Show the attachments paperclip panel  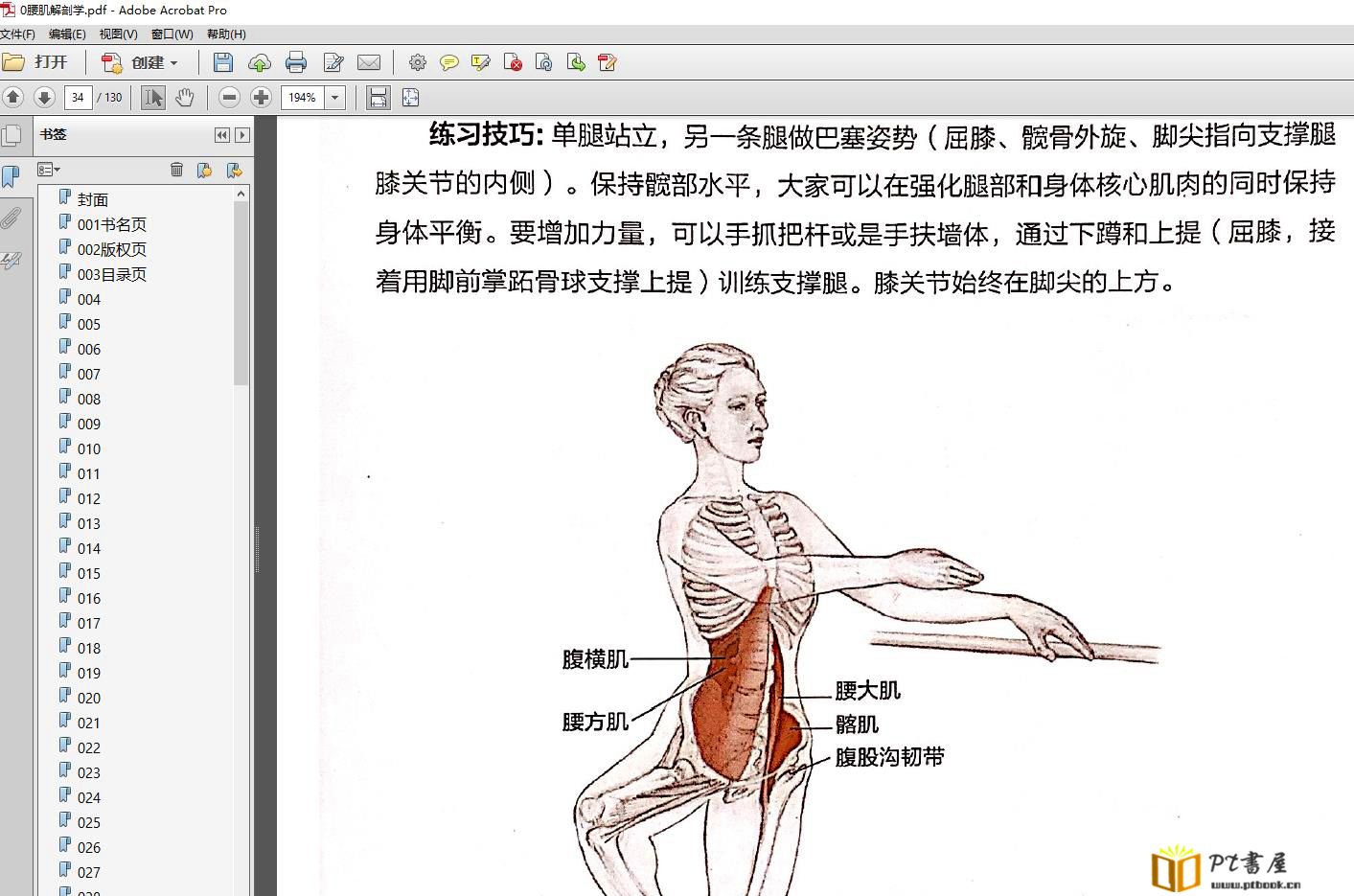11,218
